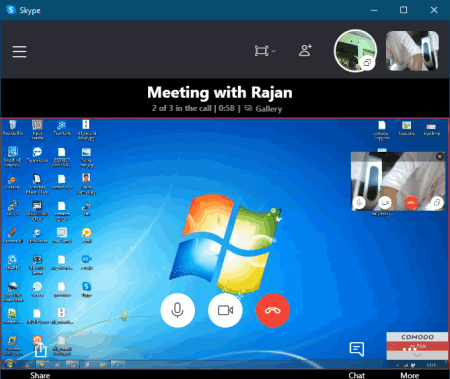The image size is (450, 379).
Task: Add people to the call
Action: point(305,51)
